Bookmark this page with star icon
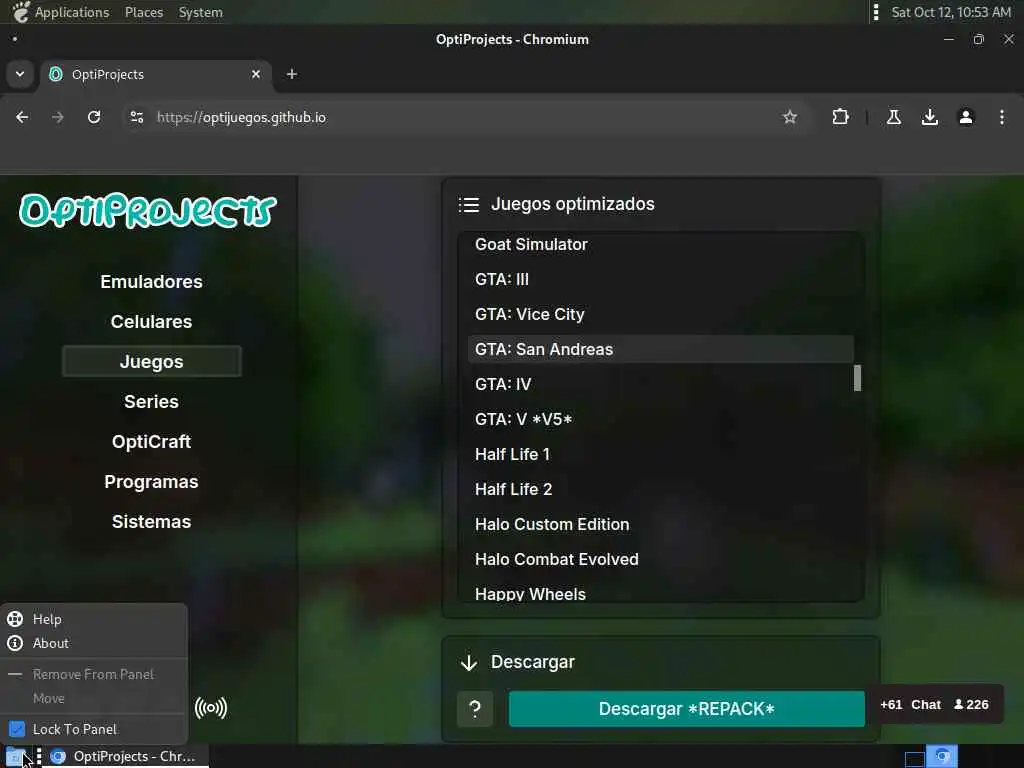Image resolution: width=1024 pixels, height=768 pixels. click(790, 117)
